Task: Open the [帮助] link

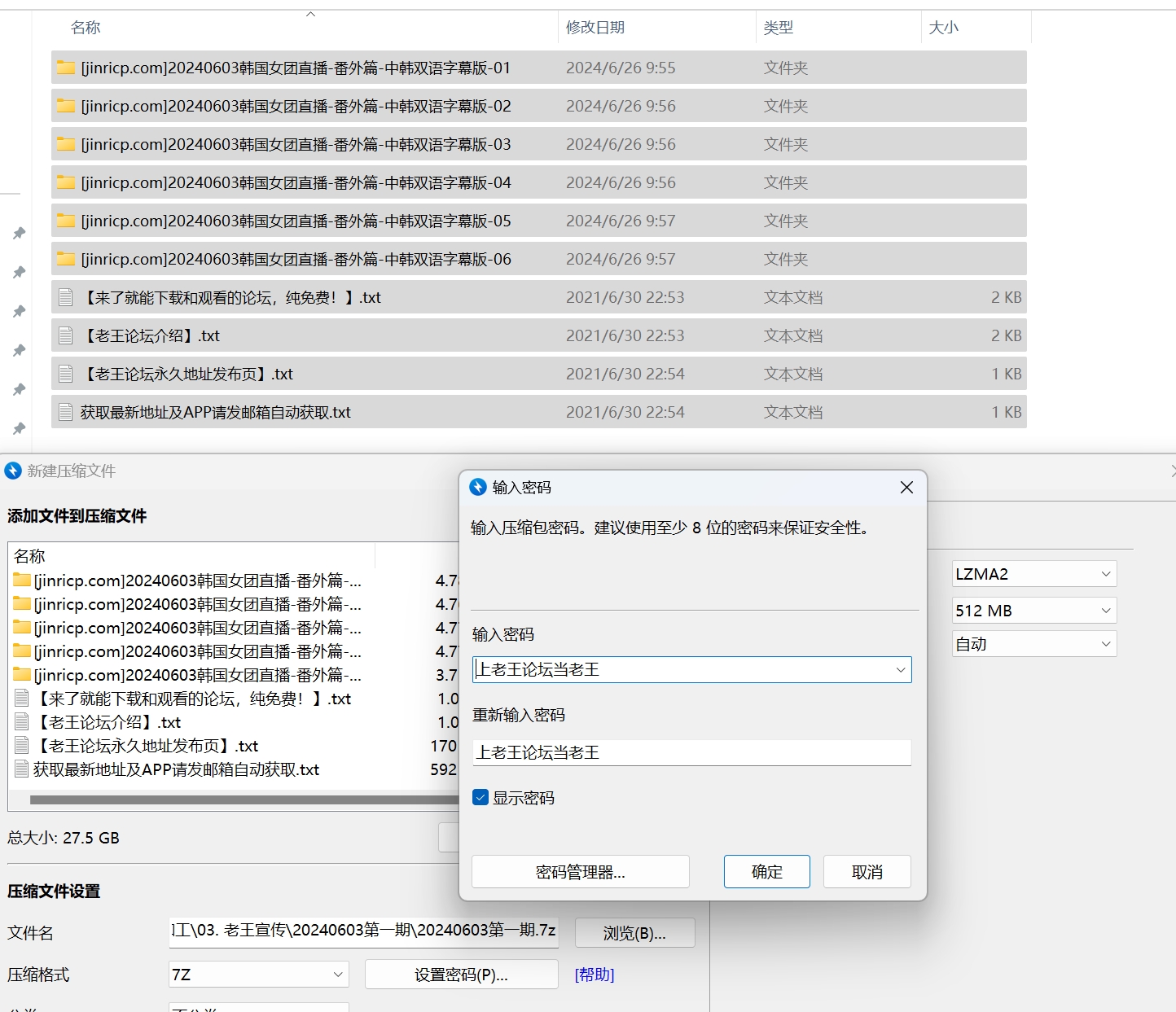Action: click(x=595, y=975)
